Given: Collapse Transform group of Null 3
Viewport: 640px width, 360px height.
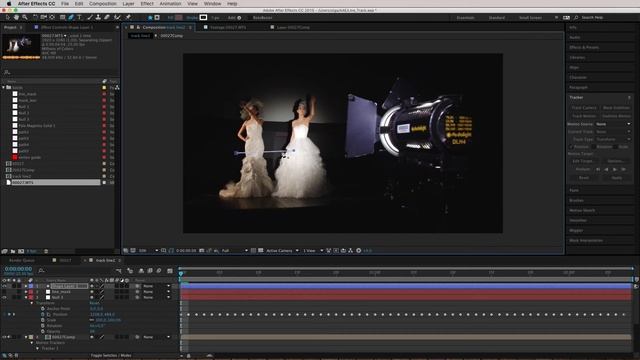Looking at the screenshot, I should tap(32, 303).
